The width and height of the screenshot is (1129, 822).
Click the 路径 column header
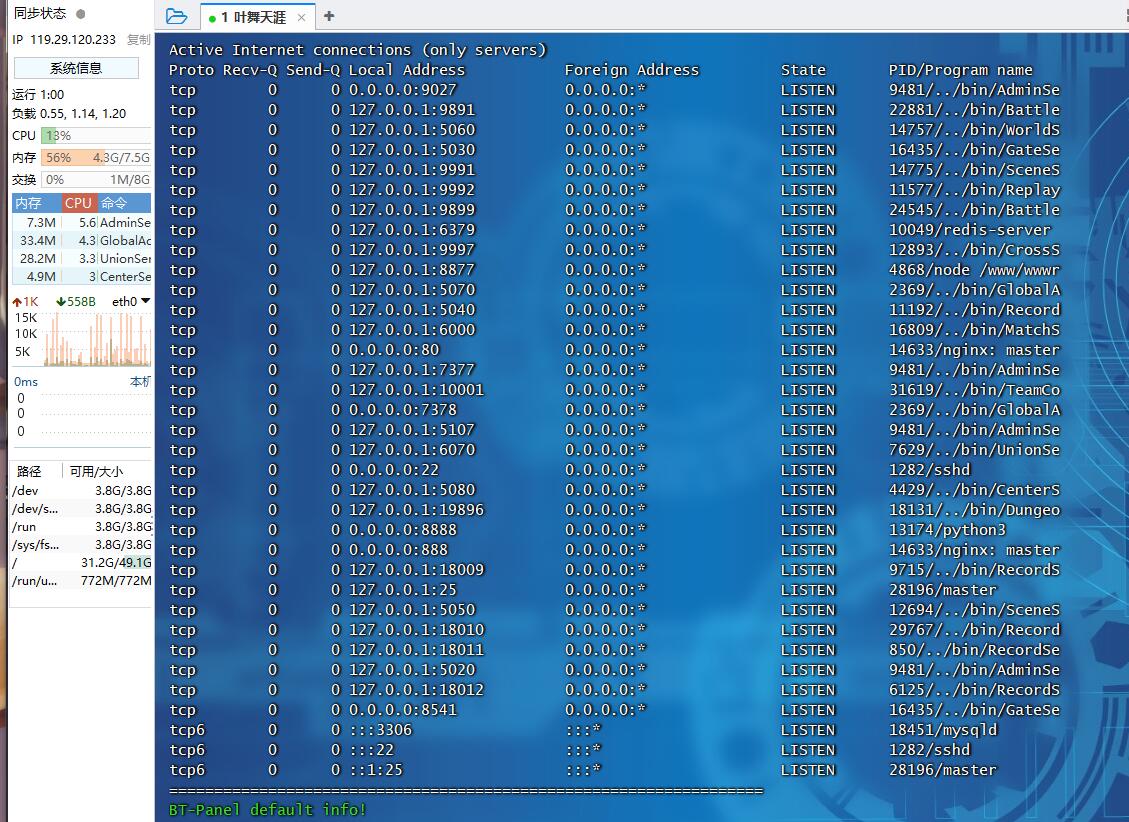(29, 471)
